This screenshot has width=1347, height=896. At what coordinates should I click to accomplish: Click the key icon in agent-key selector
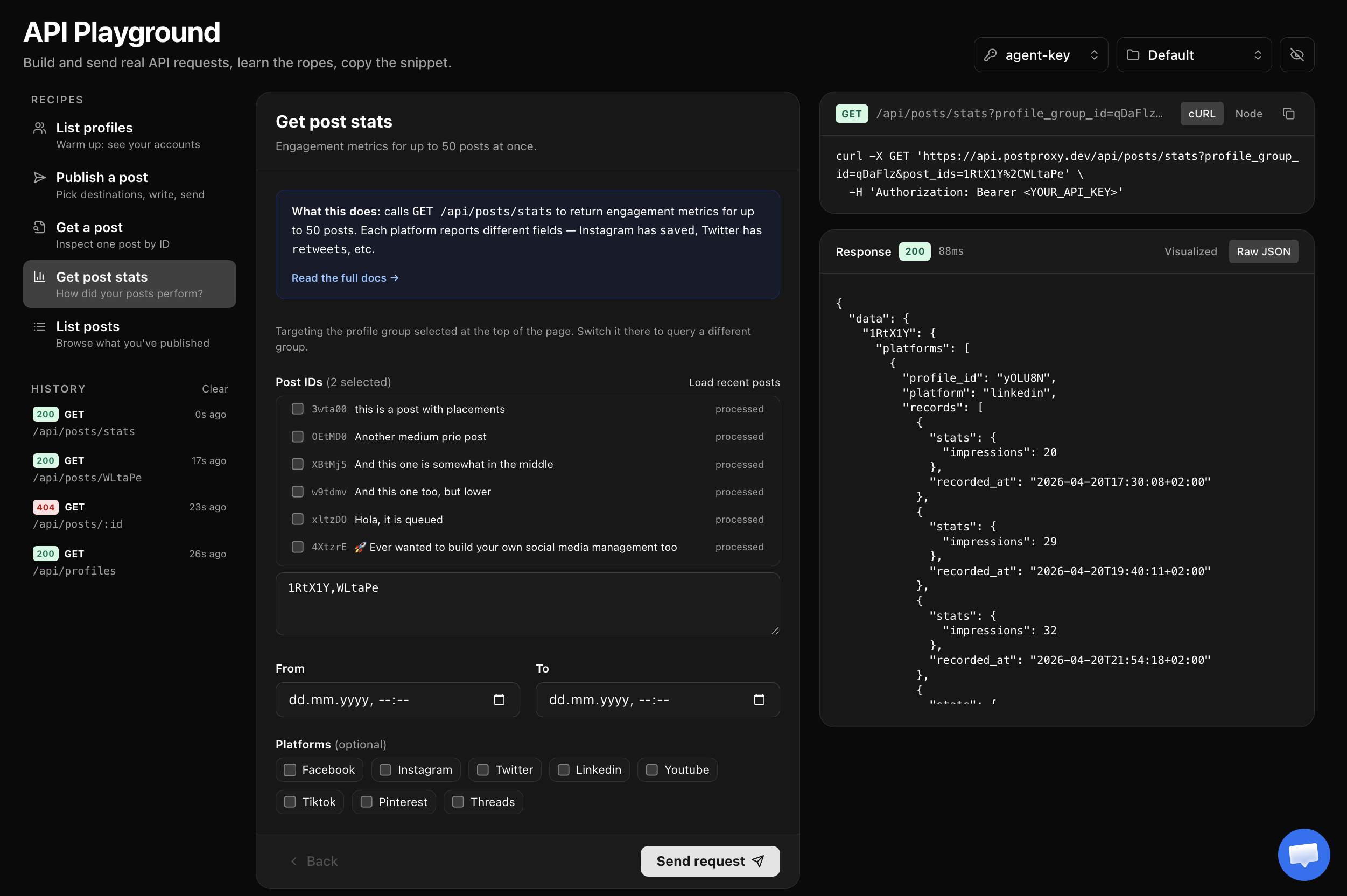tap(991, 55)
